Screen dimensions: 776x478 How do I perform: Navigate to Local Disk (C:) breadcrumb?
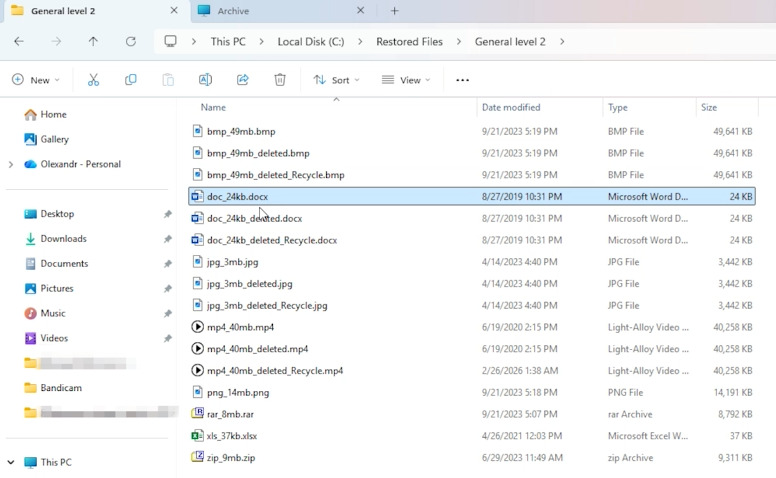(311, 42)
